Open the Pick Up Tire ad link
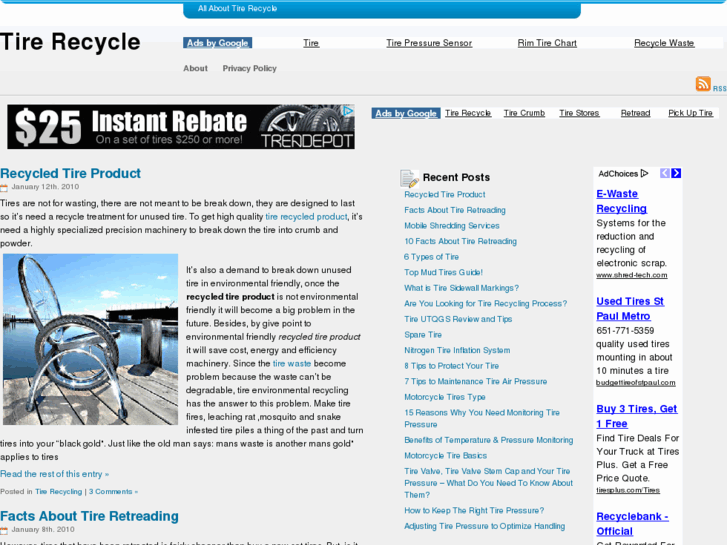This screenshot has width=727, height=545. pos(690,113)
